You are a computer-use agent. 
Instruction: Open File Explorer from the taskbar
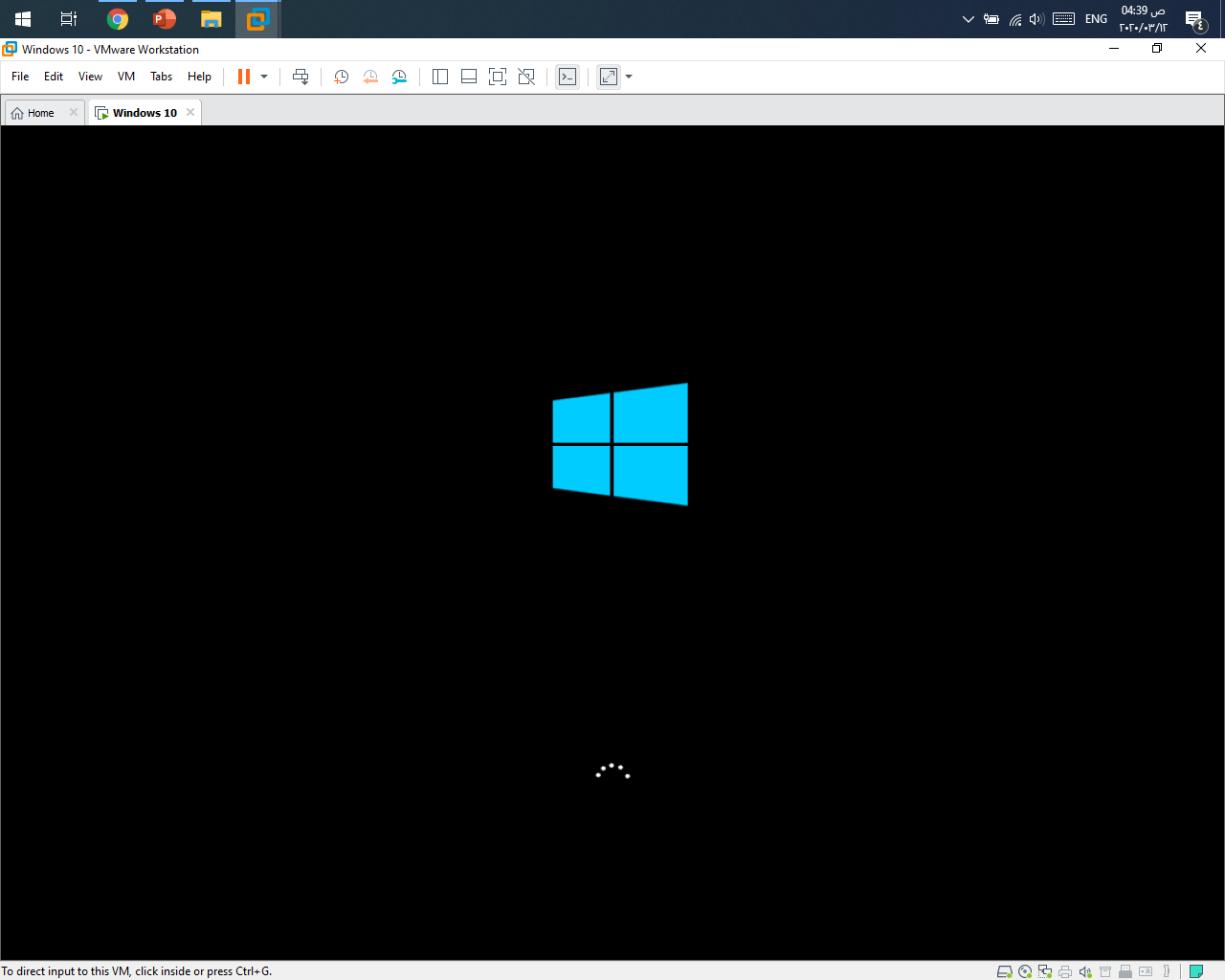[x=212, y=19]
